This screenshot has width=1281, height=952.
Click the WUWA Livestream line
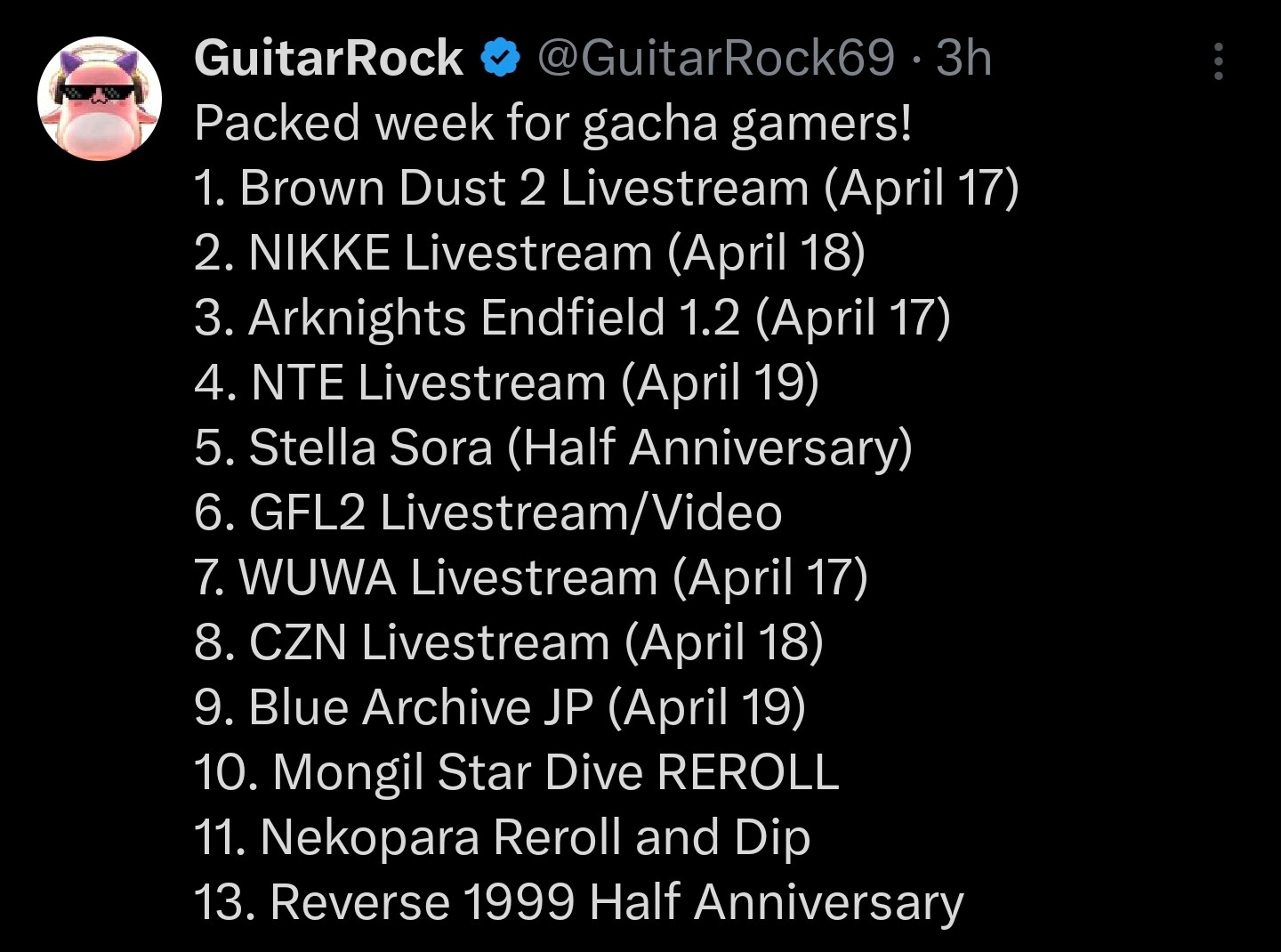click(530, 577)
